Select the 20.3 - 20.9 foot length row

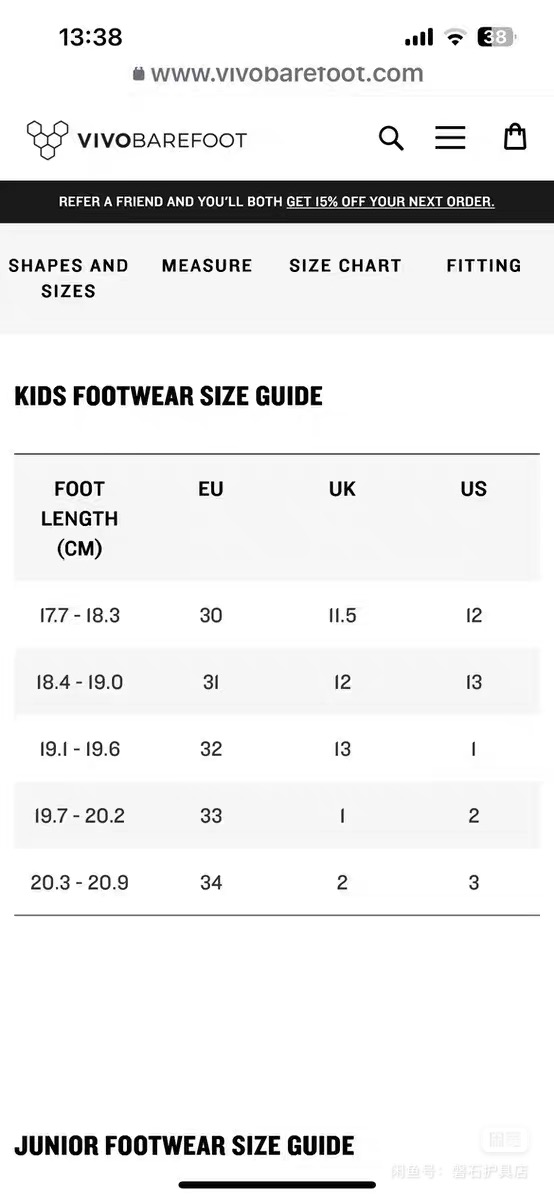pos(277,883)
